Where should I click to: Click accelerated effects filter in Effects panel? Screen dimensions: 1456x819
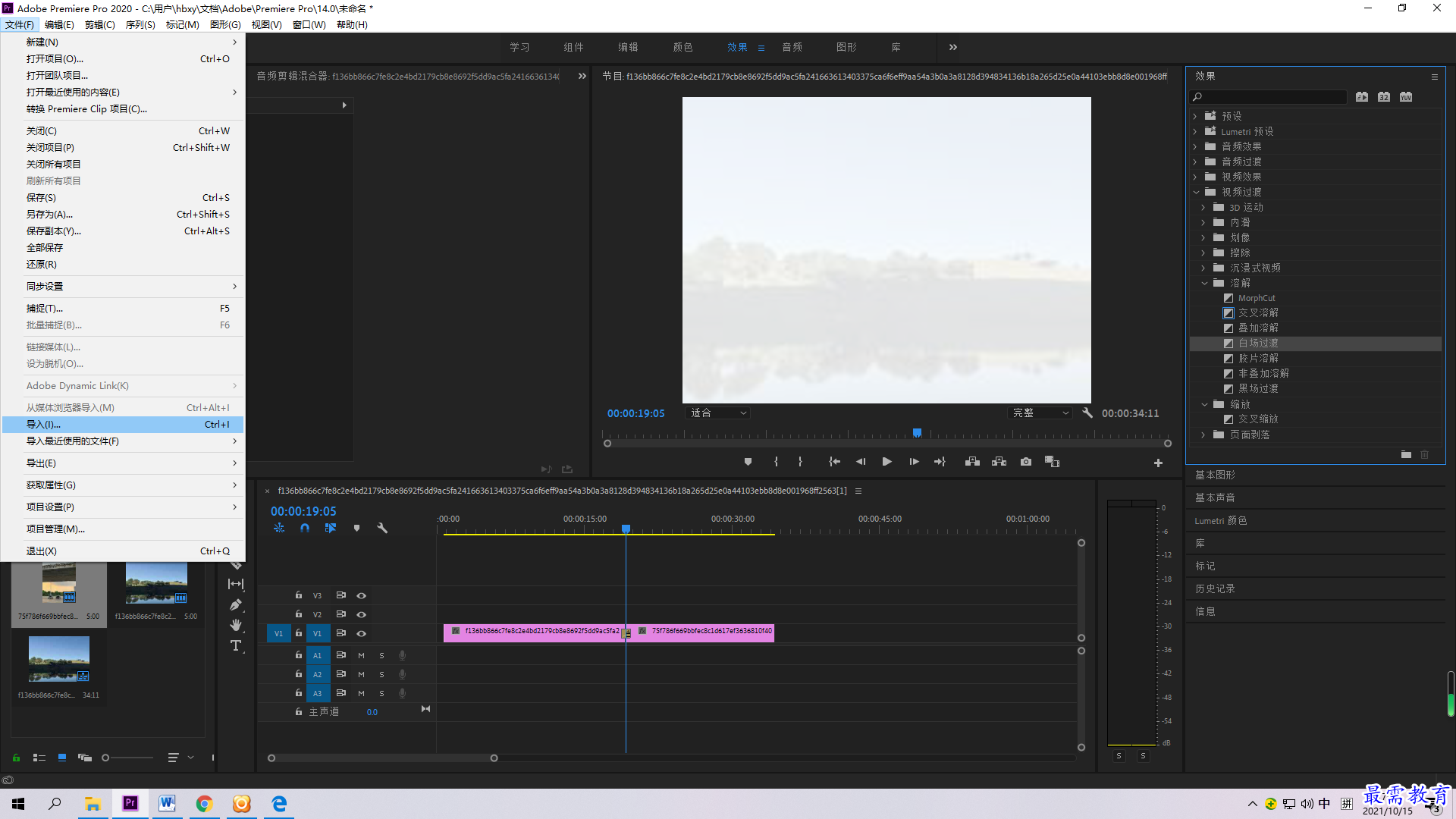[1362, 97]
